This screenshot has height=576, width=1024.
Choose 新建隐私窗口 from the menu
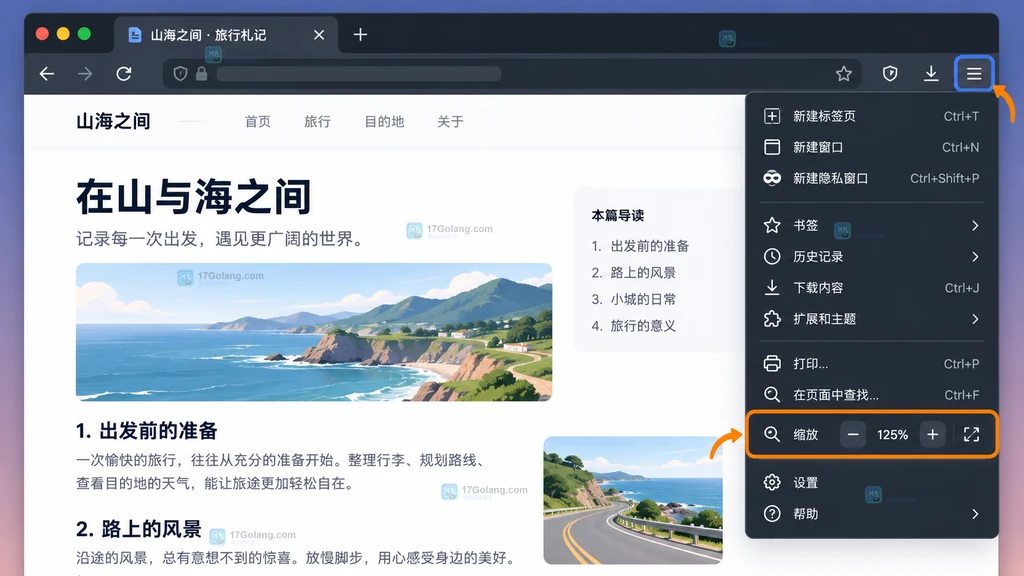tap(871, 178)
